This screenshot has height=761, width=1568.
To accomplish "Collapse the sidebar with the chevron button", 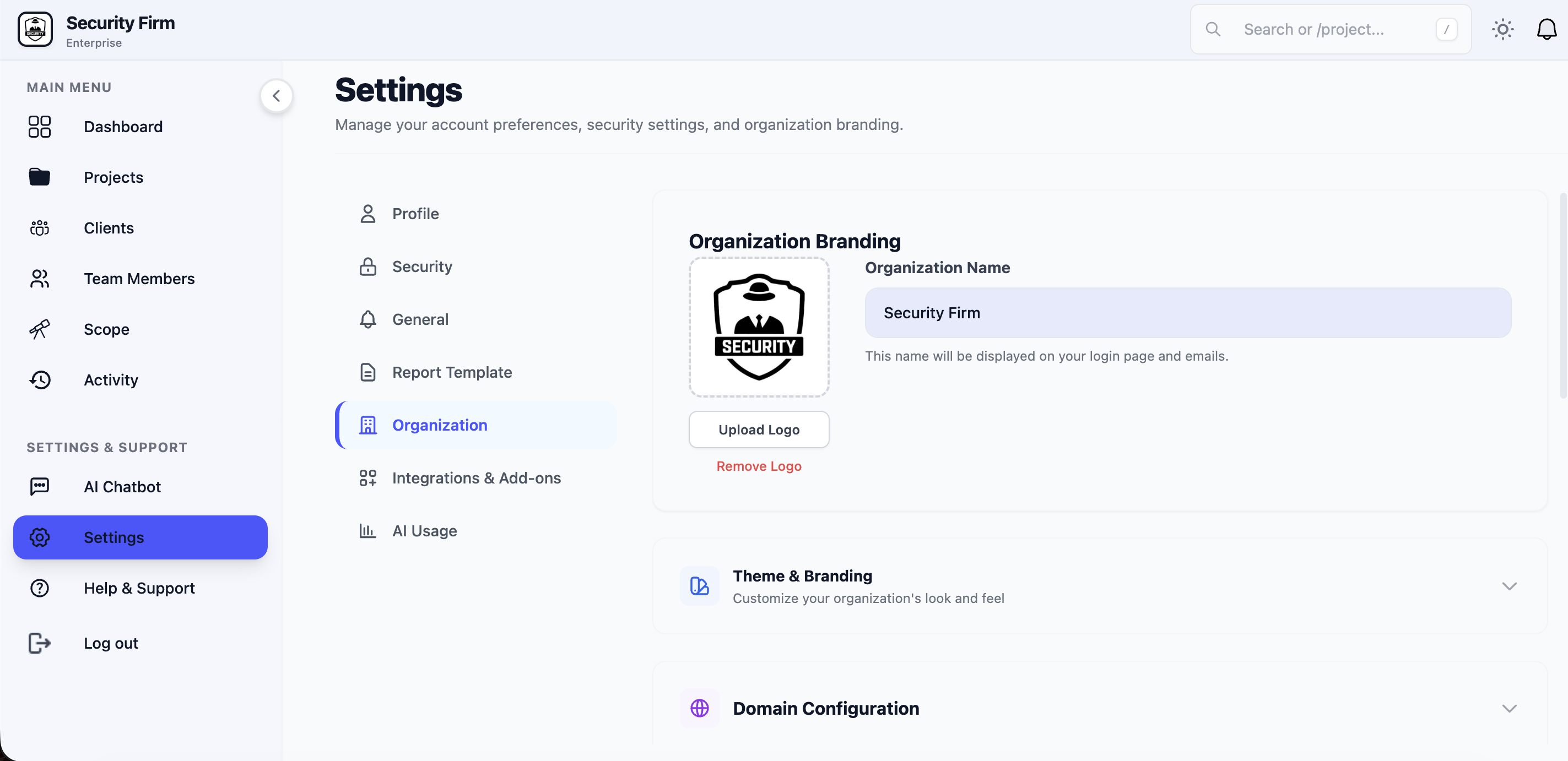I will pyautogui.click(x=277, y=95).
